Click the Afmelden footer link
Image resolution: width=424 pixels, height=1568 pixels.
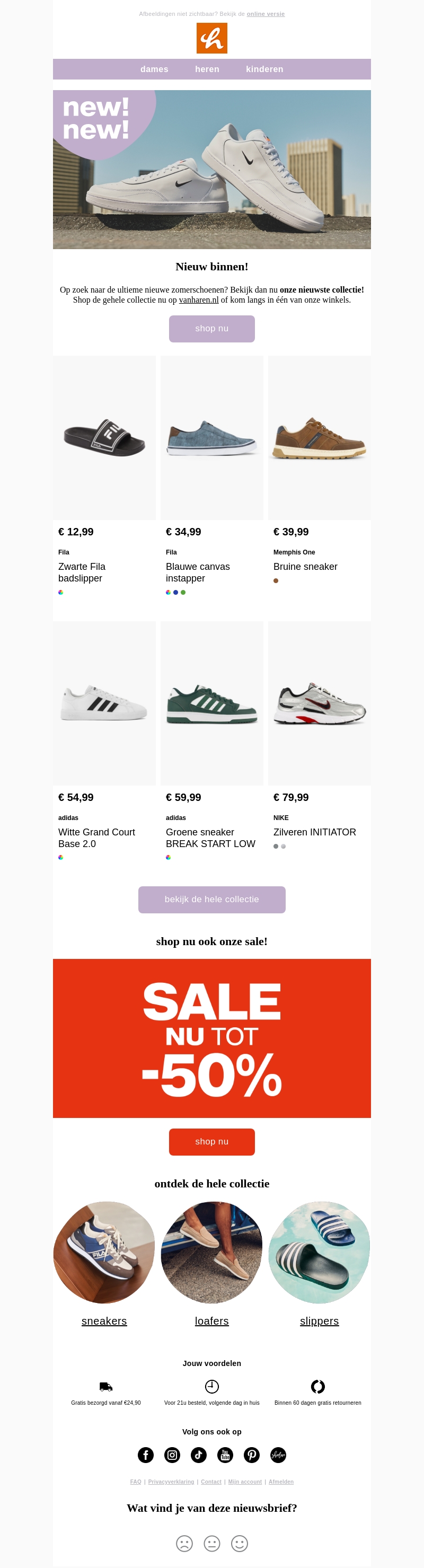(x=281, y=1482)
